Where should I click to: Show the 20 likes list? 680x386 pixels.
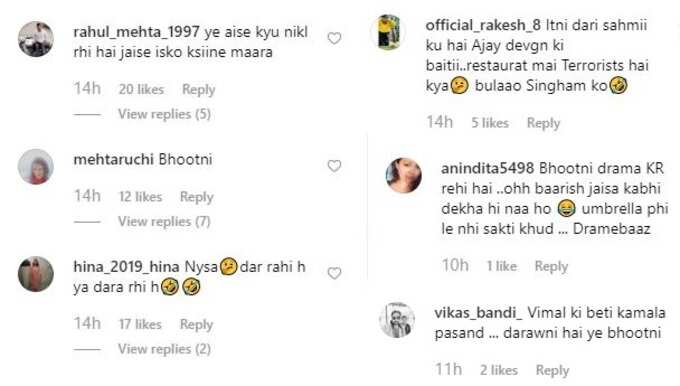coord(141,89)
